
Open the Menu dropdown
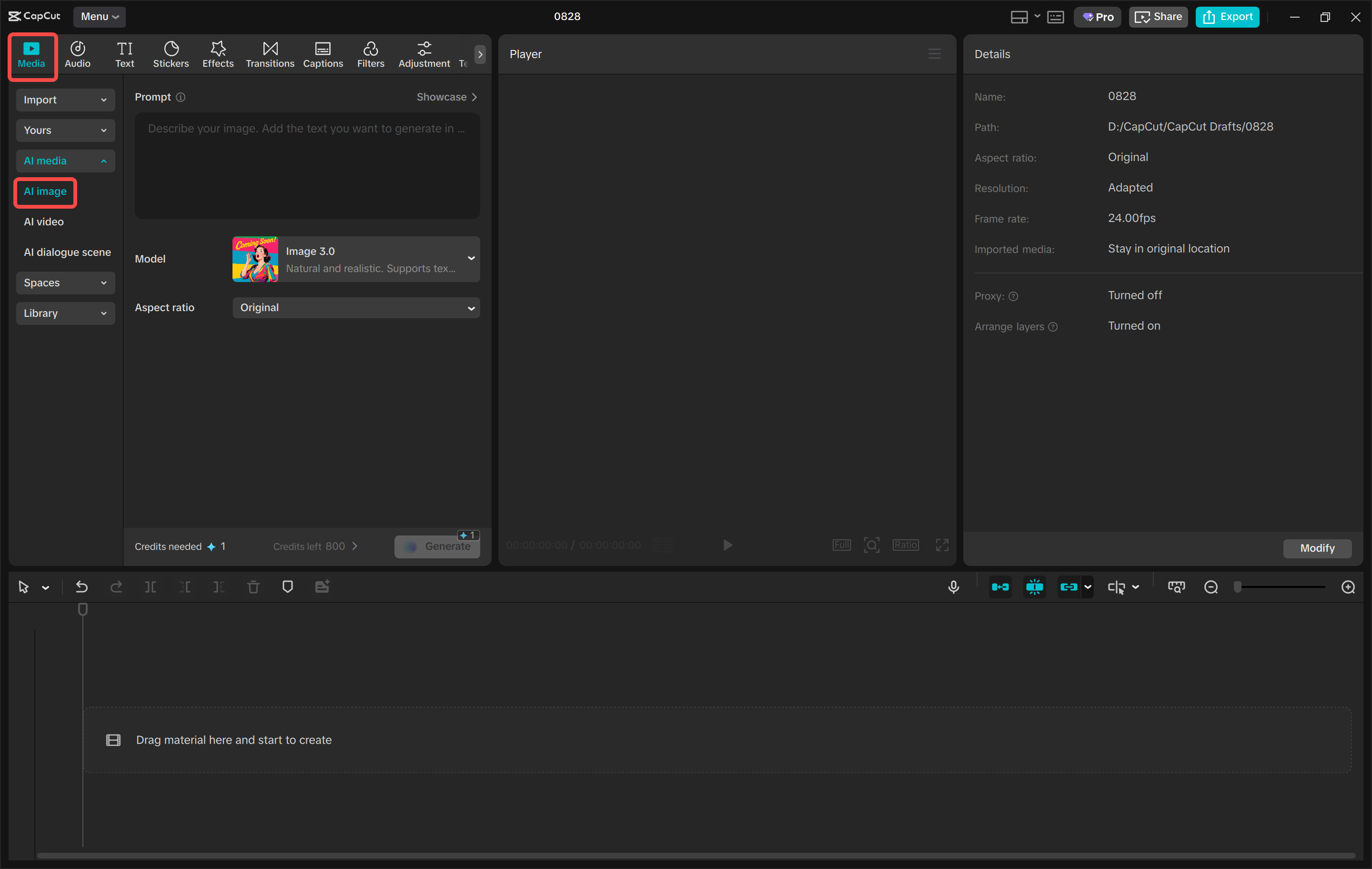click(99, 17)
